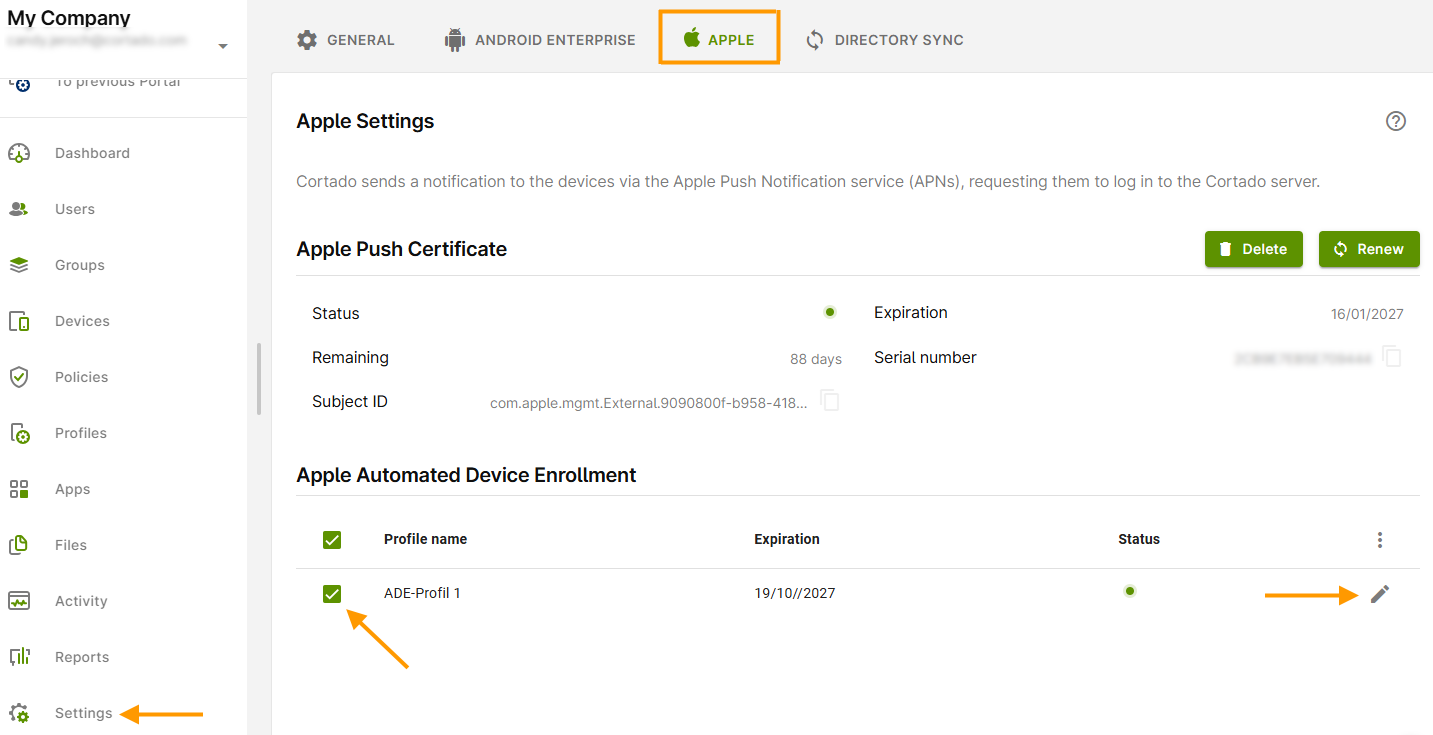Click the Status column header
The height and width of the screenshot is (735, 1433).
(x=1139, y=539)
